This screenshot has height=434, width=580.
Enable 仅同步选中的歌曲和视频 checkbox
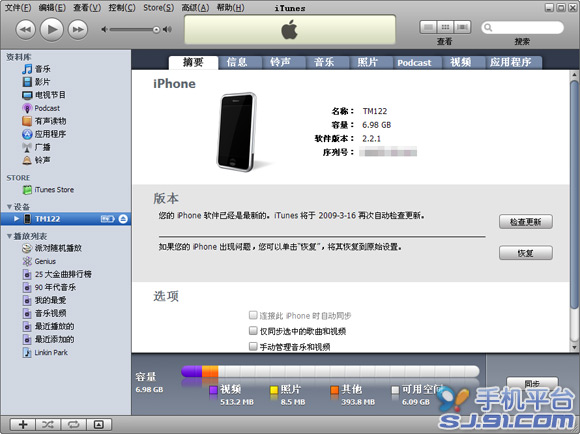(253, 330)
